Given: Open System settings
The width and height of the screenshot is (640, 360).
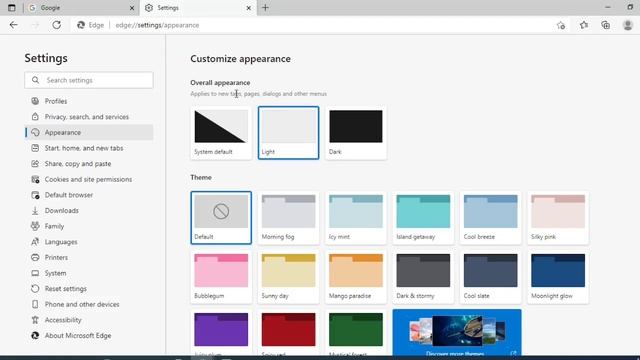Looking at the screenshot, I should pyautogui.click(x=89, y=273).
